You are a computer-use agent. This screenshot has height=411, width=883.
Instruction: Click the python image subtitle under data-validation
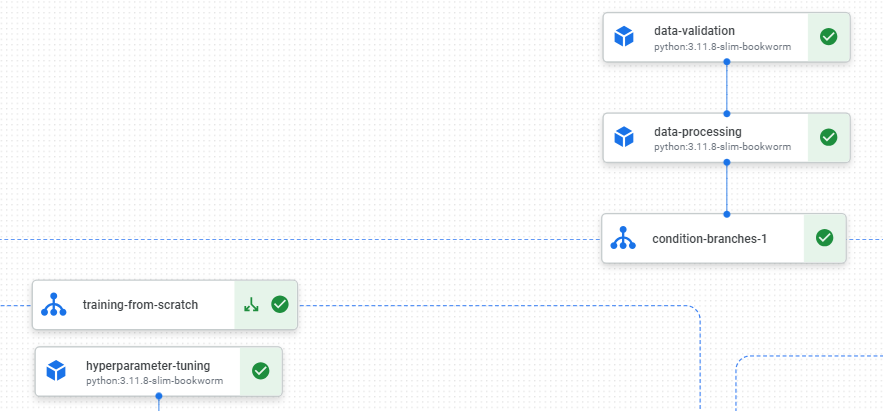point(723,47)
